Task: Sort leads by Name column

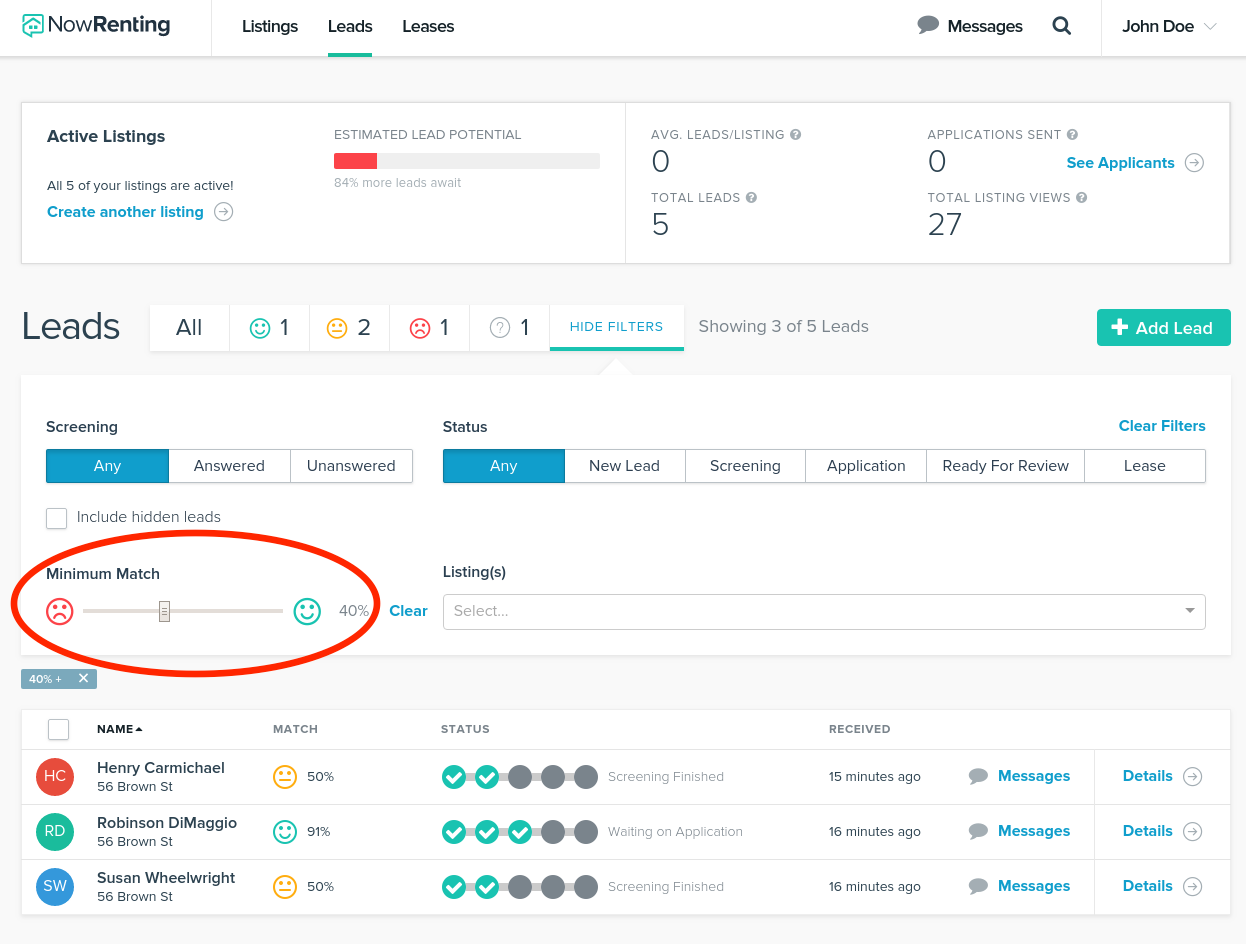Action: coord(119,729)
